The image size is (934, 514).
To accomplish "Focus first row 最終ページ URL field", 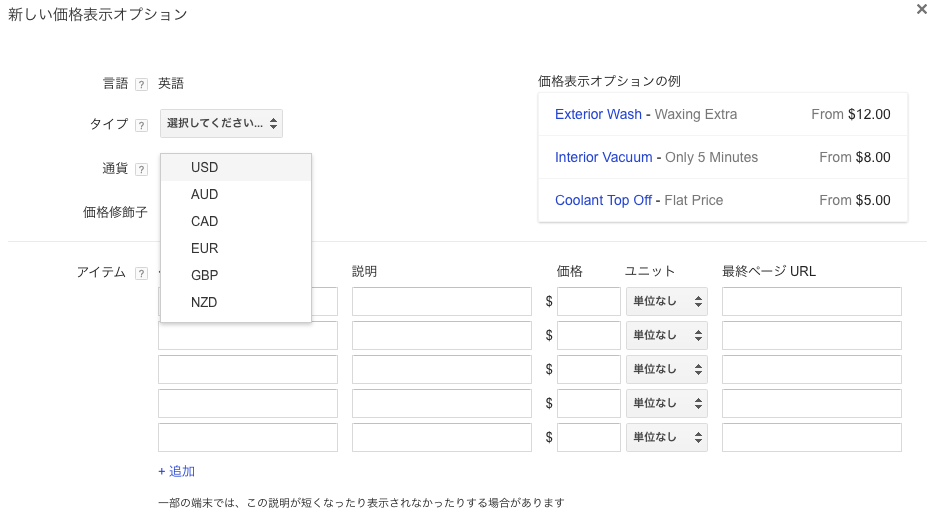I will 811,301.
